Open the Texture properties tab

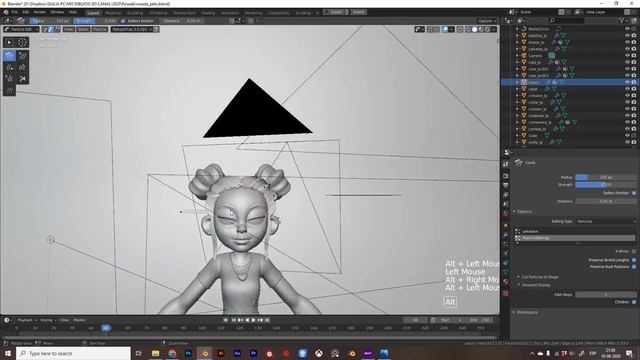click(x=506, y=293)
